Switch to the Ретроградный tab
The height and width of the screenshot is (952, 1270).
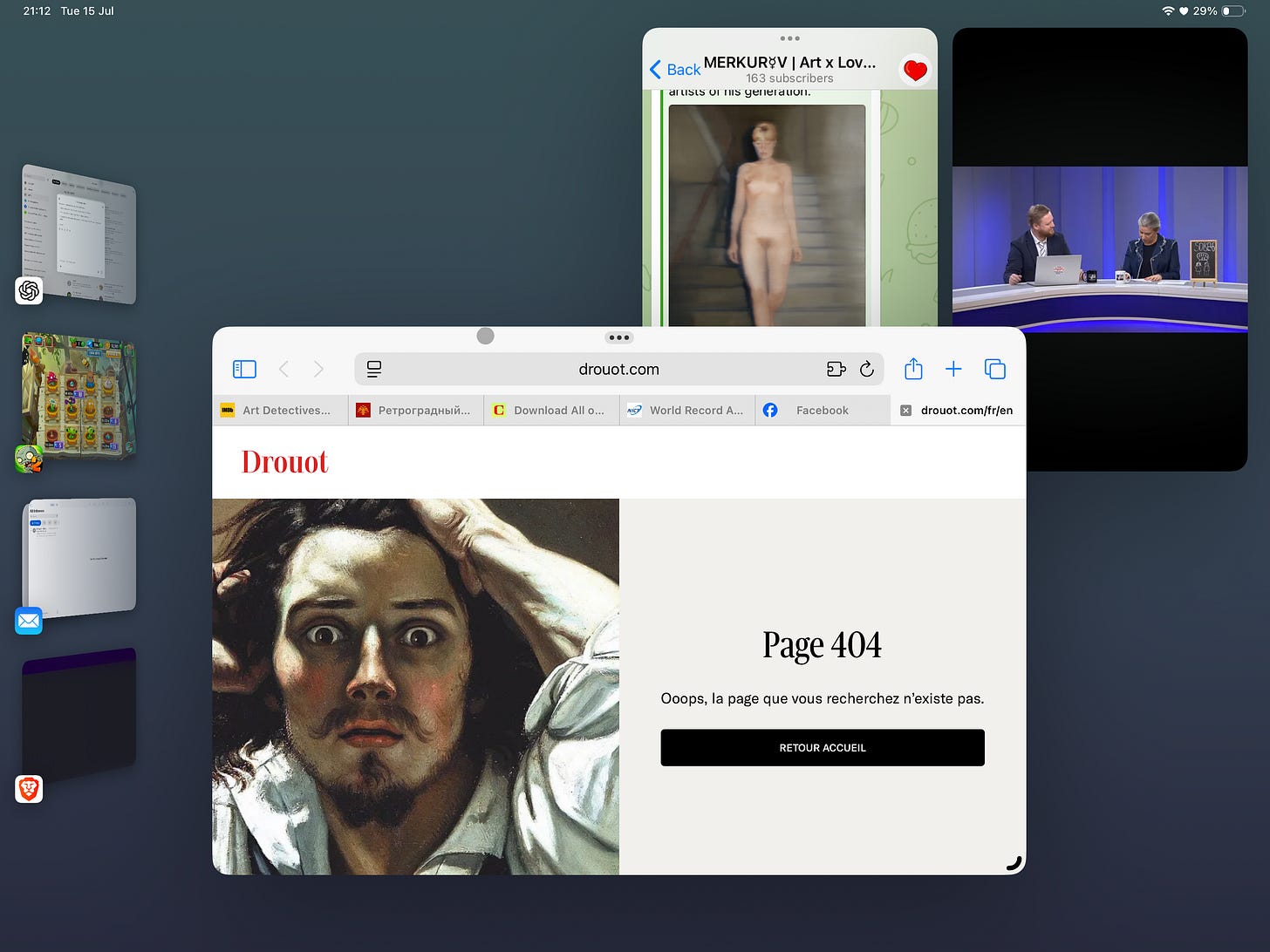(x=416, y=411)
